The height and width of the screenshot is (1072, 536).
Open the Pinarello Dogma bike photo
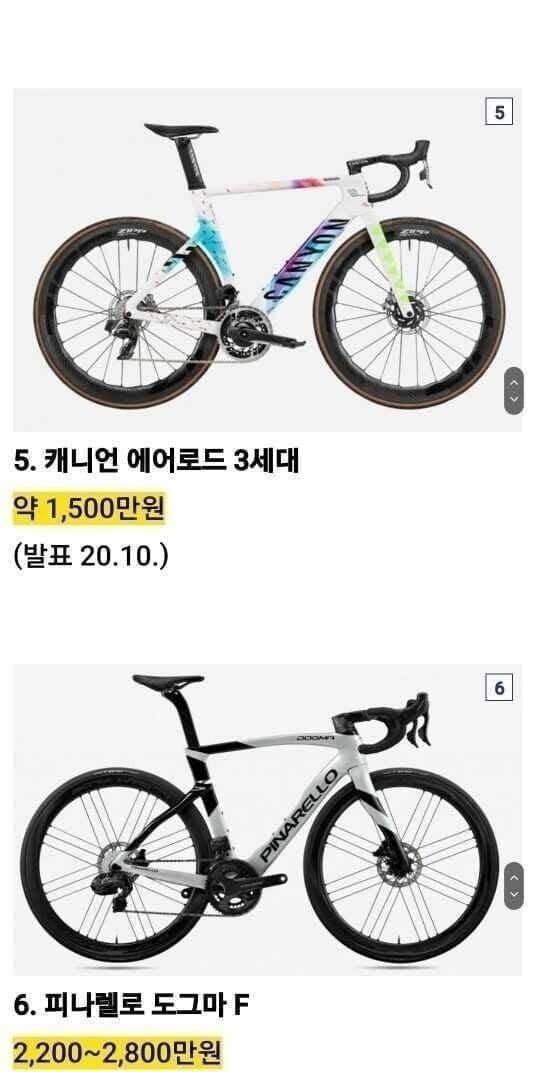267,819
